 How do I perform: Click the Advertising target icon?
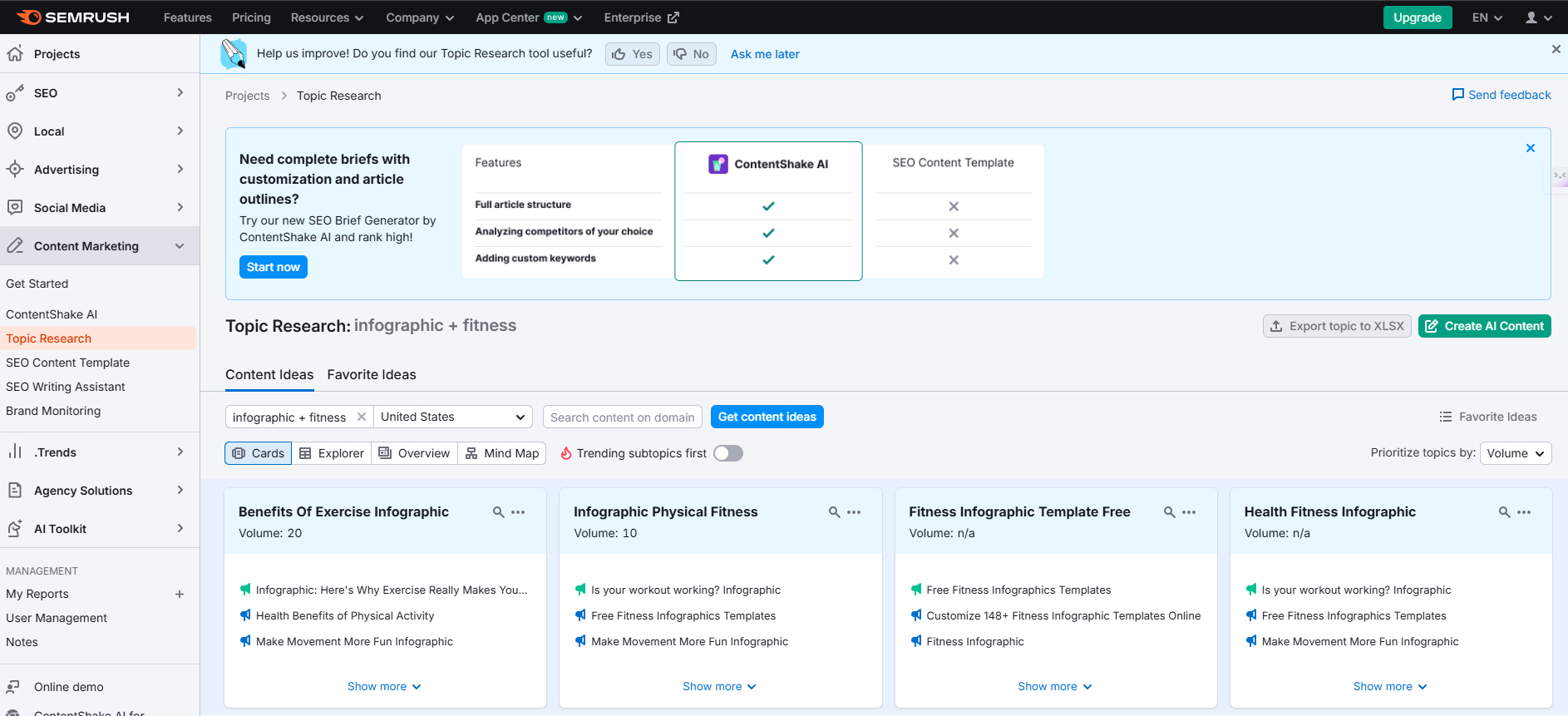tap(15, 170)
